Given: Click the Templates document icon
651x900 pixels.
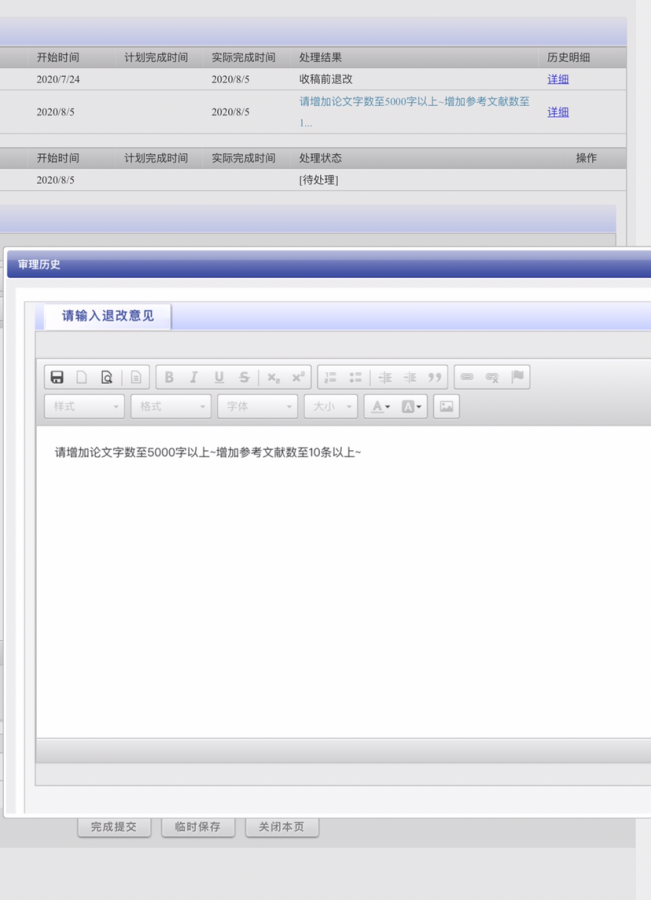Looking at the screenshot, I should [x=136, y=377].
